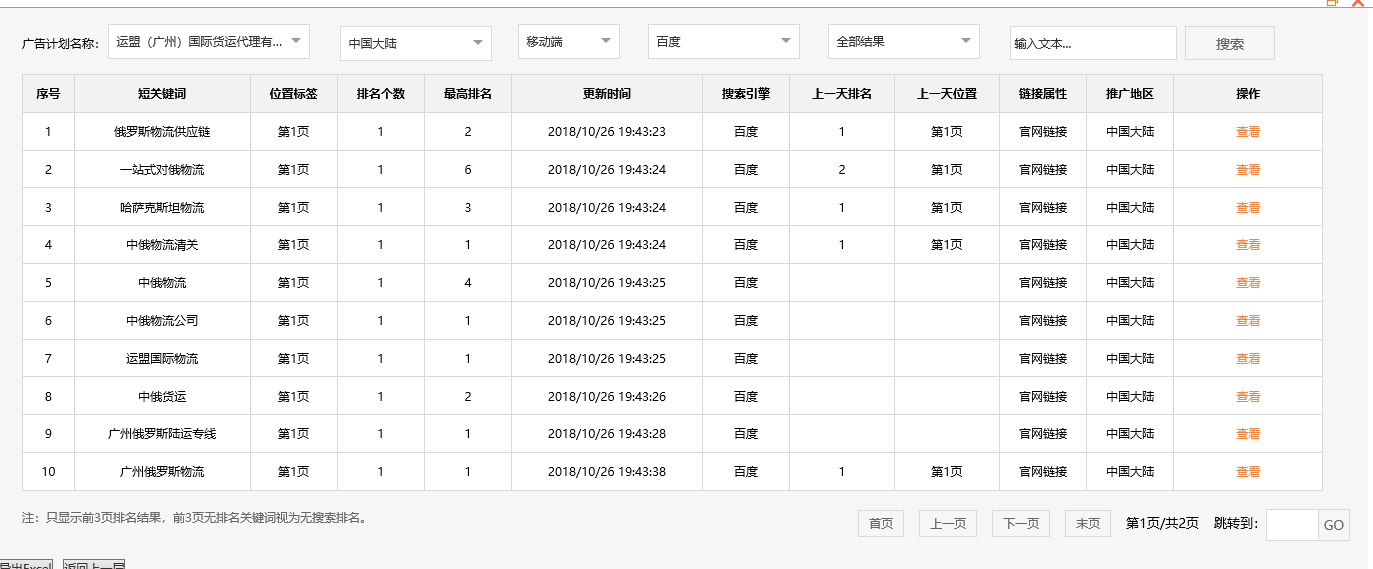The height and width of the screenshot is (569, 1373).
Task: Click the 搜索引擎 column header
Action: click(x=746, y=94)
